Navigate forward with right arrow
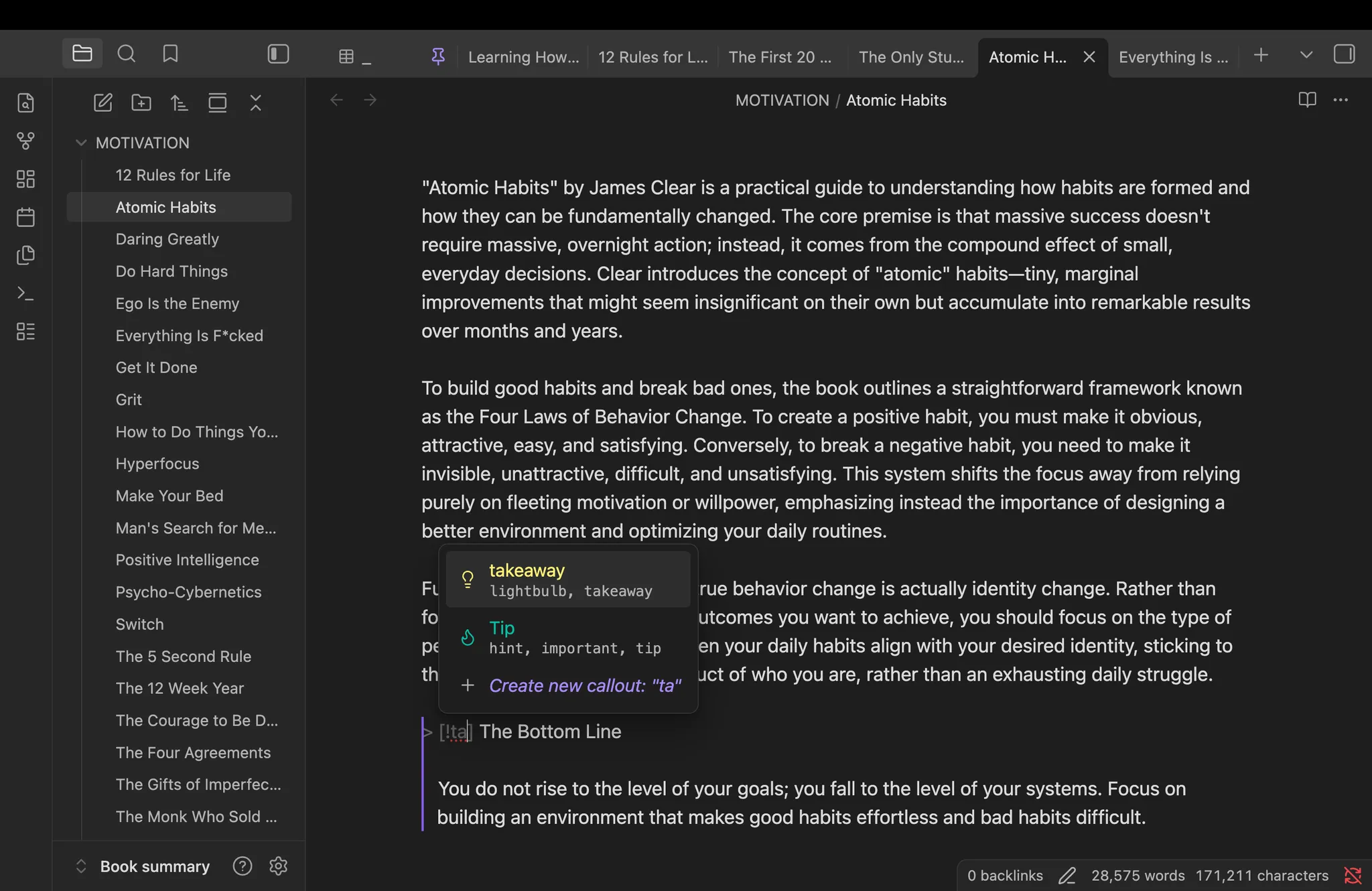1372x891 pixels. pyautogui.click(x=370, y=100)
